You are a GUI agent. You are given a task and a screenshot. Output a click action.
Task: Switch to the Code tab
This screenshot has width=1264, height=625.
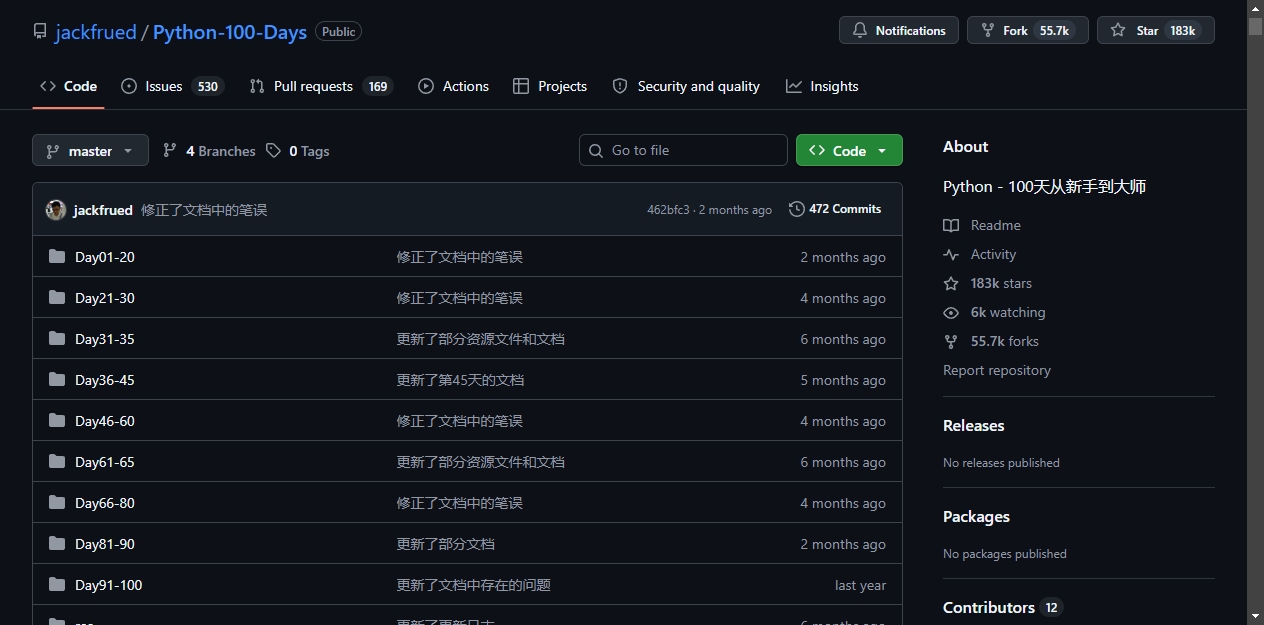[x=68, y=86]
